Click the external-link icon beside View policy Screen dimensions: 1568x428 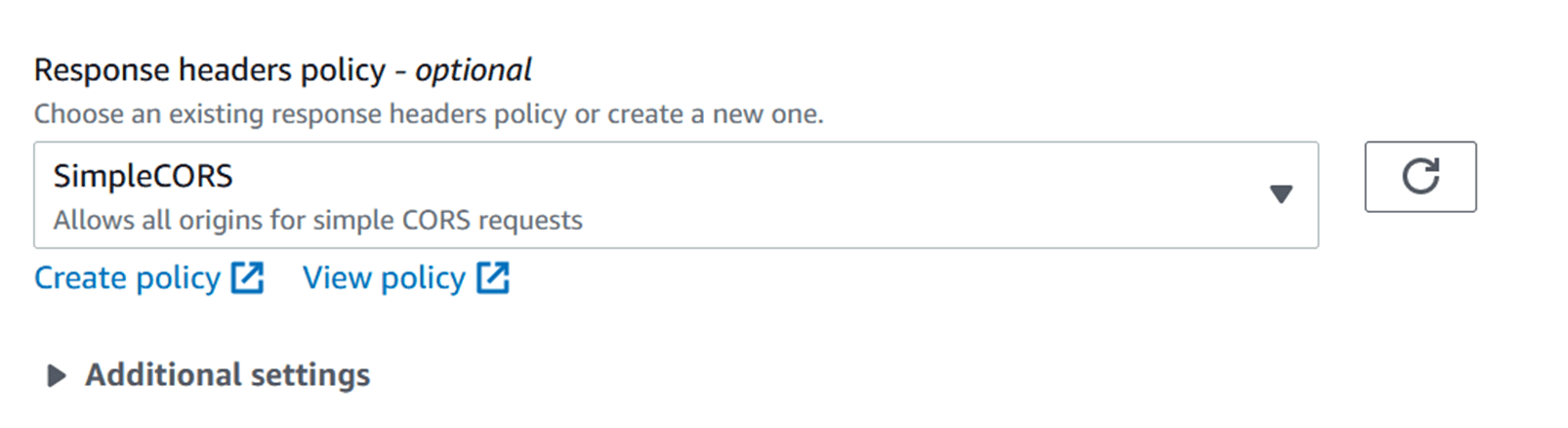pyautogui.click(x=493, y=278)
